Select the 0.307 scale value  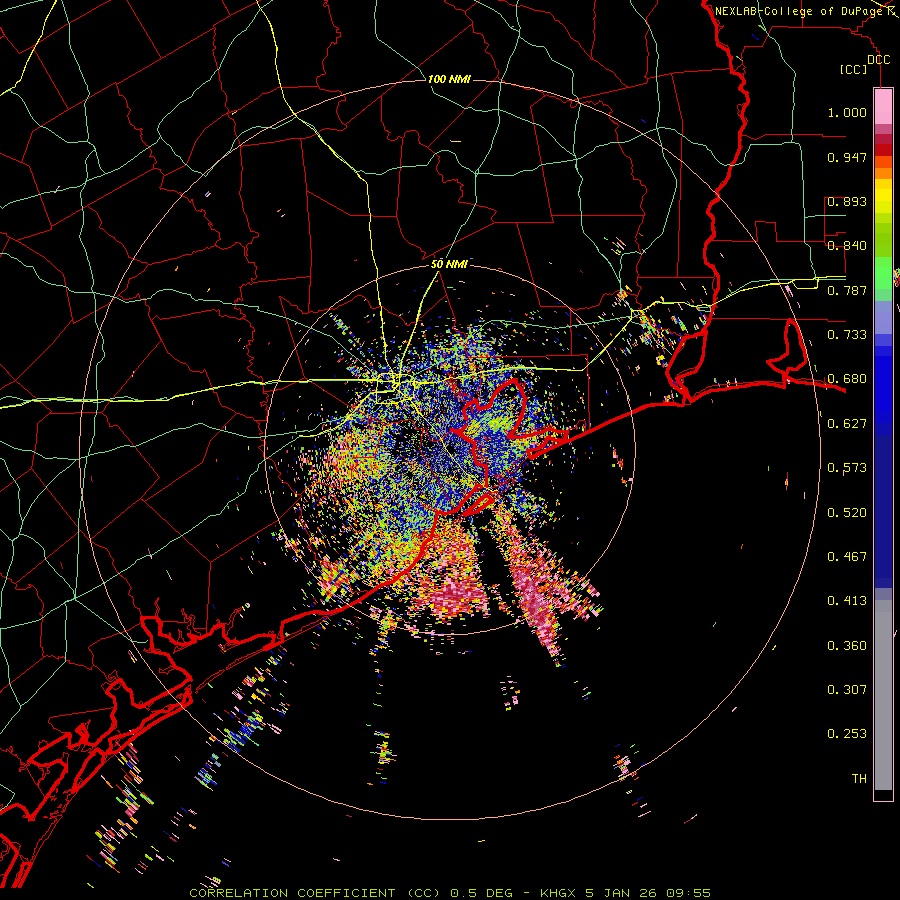pyautogui.click(x=847, y=689)
